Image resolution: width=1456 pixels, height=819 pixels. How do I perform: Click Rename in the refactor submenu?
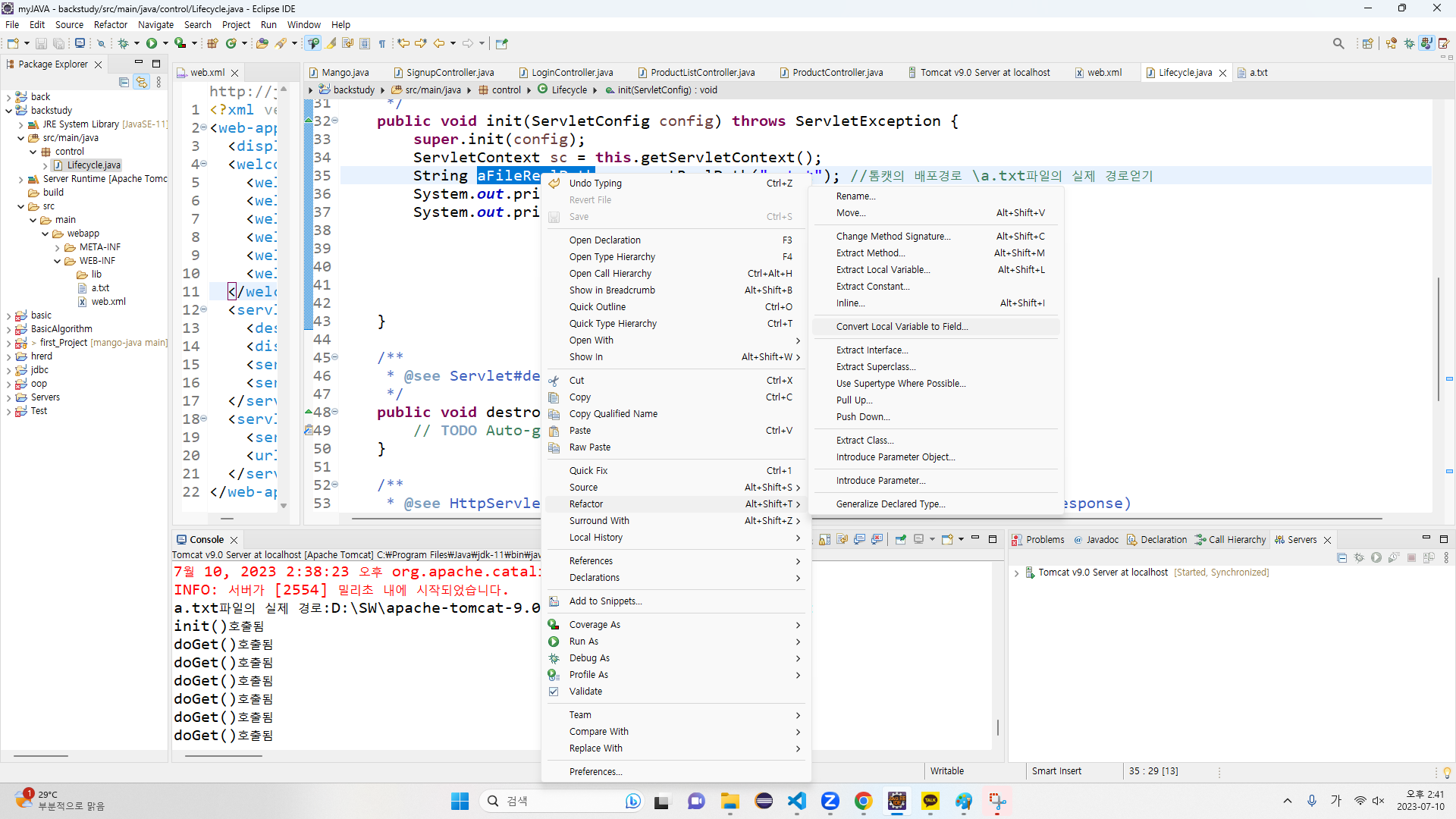(x=855, y=196)
